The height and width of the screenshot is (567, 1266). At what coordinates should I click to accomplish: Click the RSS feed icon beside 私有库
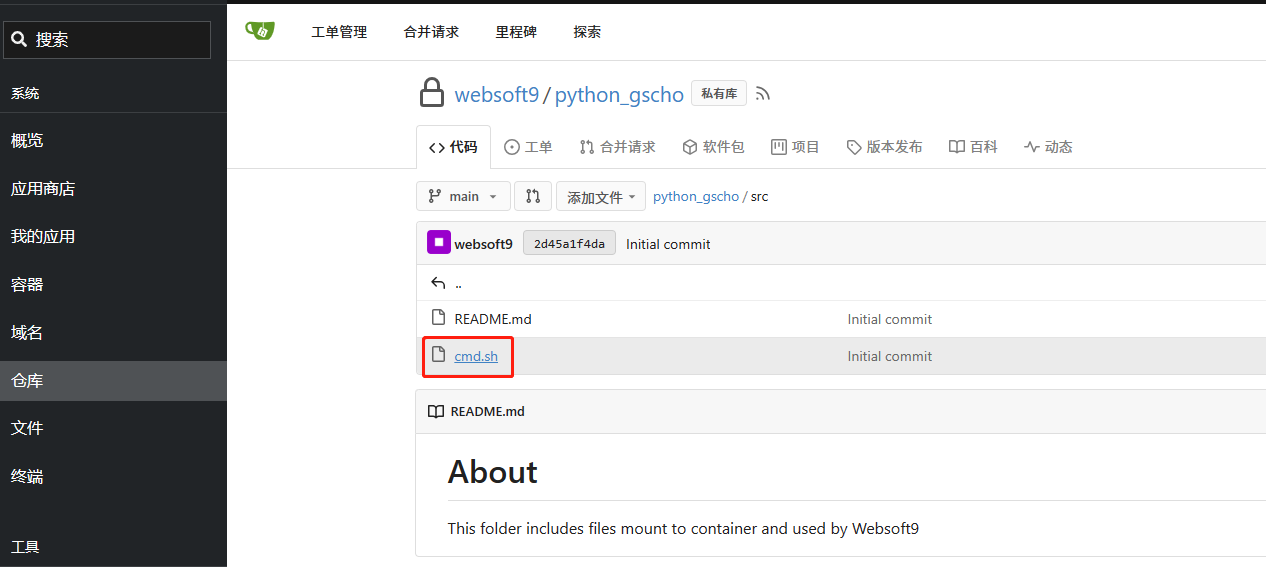(x=763, y=94)
